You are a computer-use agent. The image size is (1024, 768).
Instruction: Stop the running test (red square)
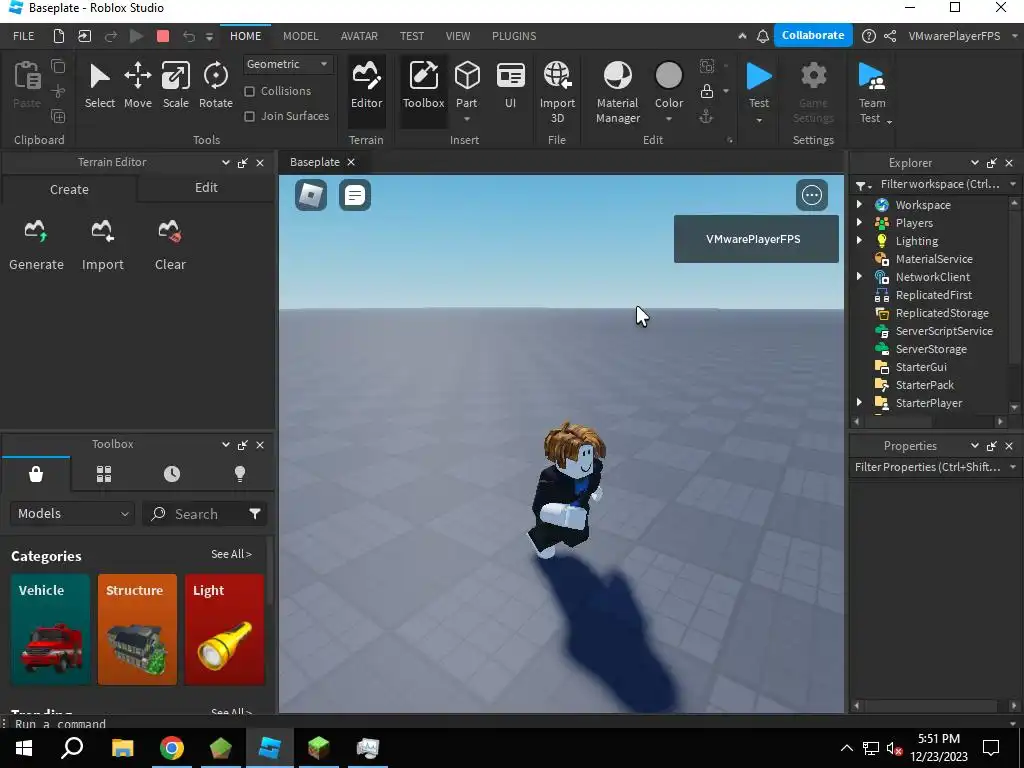click(163, 36)
